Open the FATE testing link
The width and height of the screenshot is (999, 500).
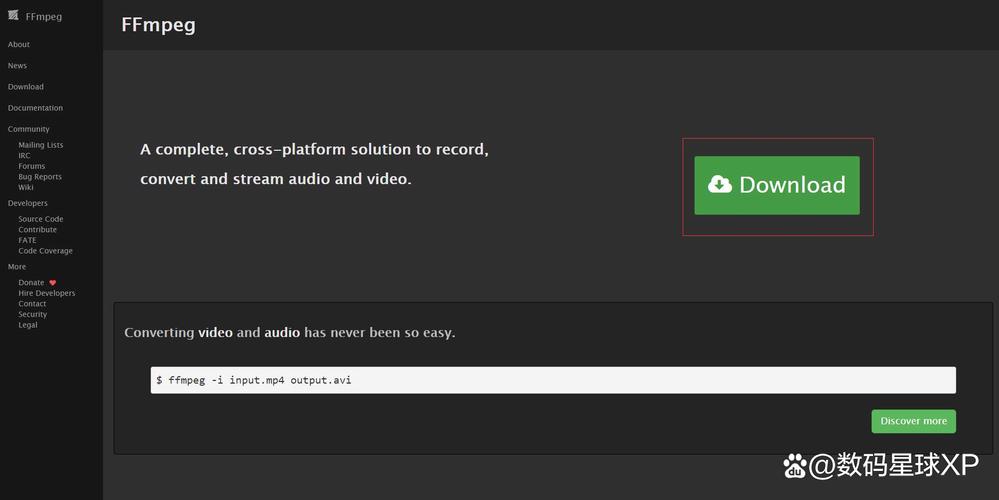pyautogui.click(x=27, y=240)
